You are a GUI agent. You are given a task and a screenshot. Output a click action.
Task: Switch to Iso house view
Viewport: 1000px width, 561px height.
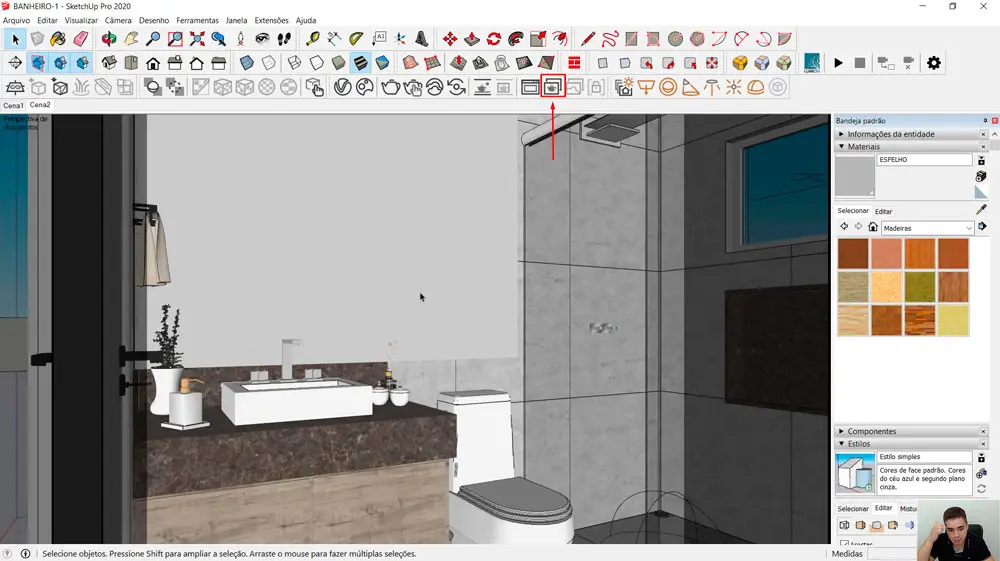109,63
